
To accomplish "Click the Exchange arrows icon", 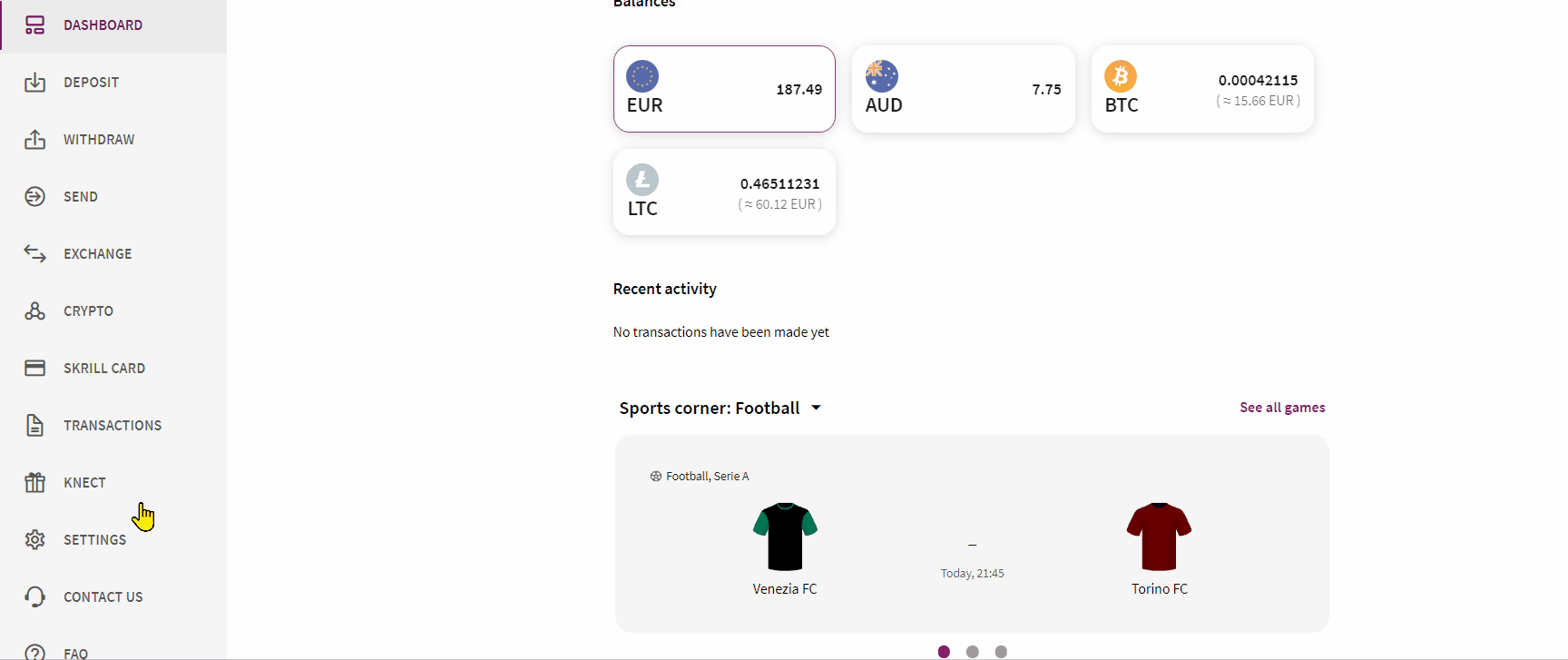I will [x=34, y=254].
